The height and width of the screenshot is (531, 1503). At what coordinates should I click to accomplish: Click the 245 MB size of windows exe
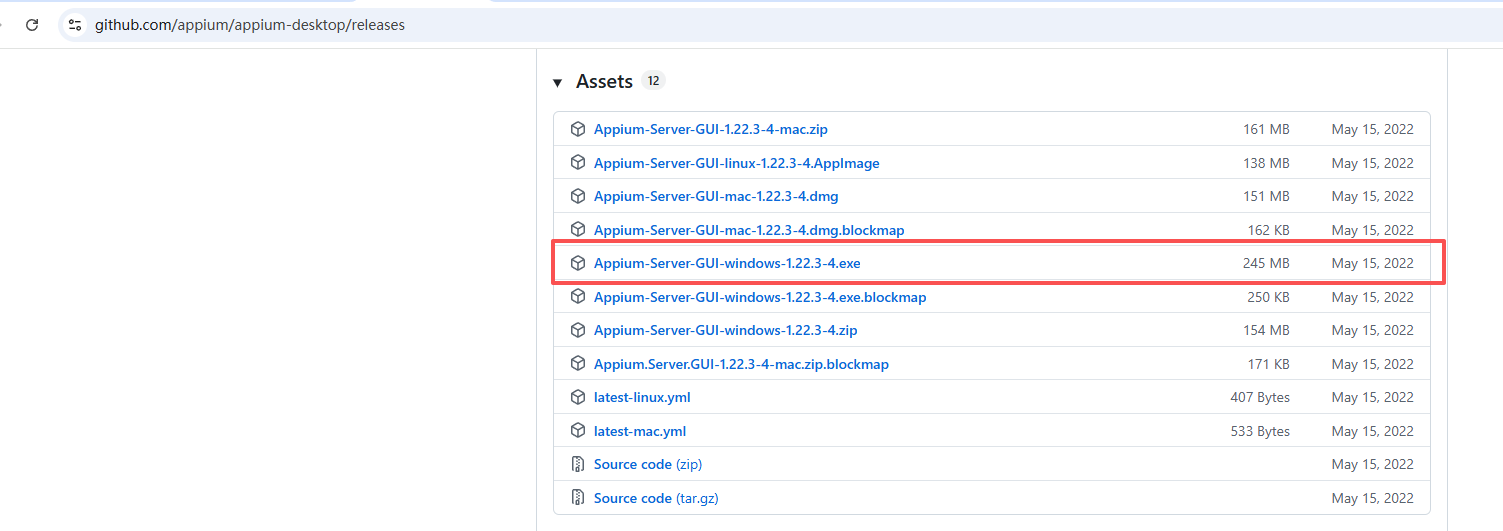1266,263
